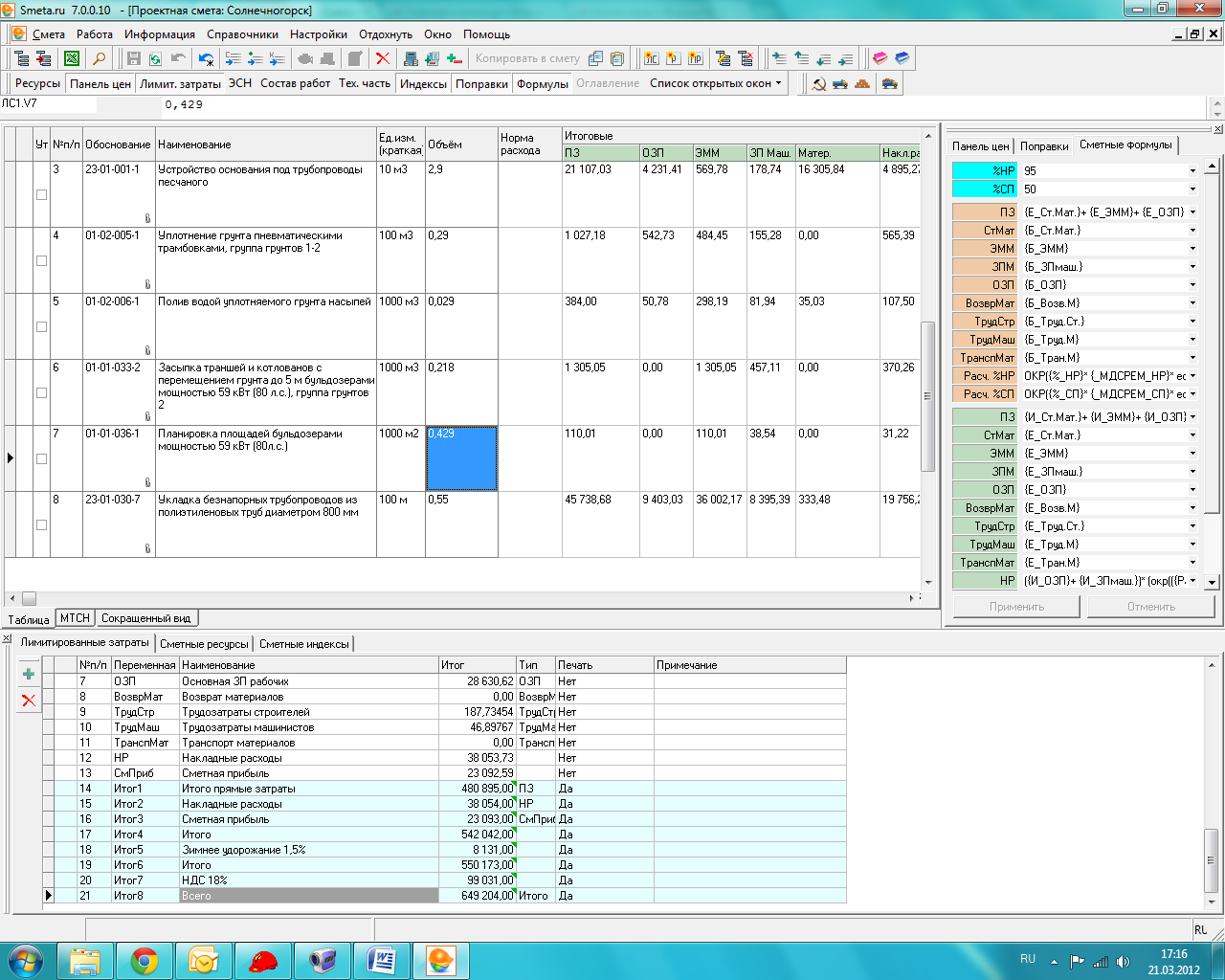Open Word from the taskbar
Image resolution: width=1225 pixels, height=980 pixels.
click(381, 960)
